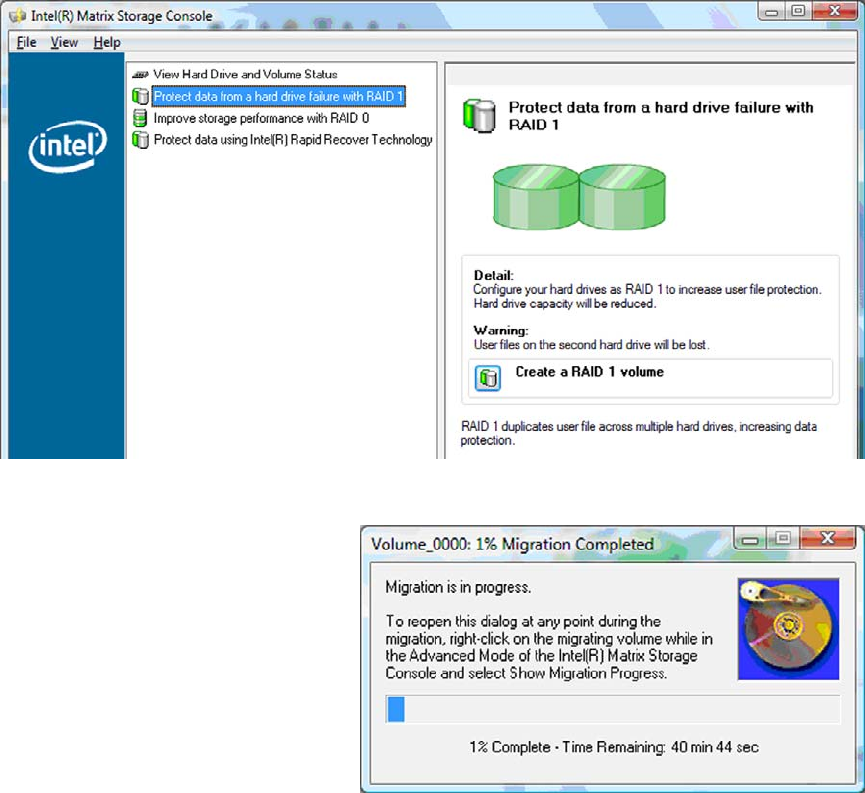Viewport: 865px width, 793px height.
Task: Click the hard disk image in migration dialog
Action: tap(788, 629)
